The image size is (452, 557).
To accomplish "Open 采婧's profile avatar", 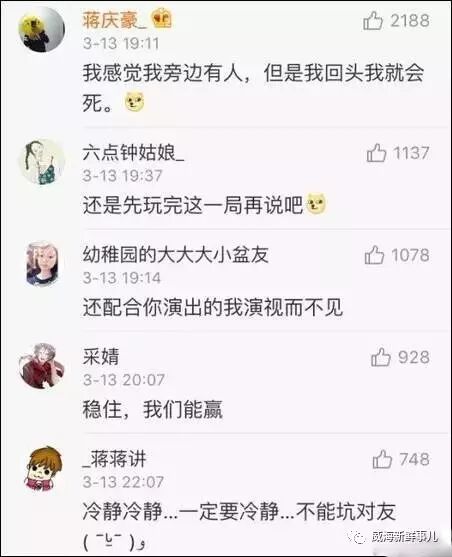I will [42, 366].
